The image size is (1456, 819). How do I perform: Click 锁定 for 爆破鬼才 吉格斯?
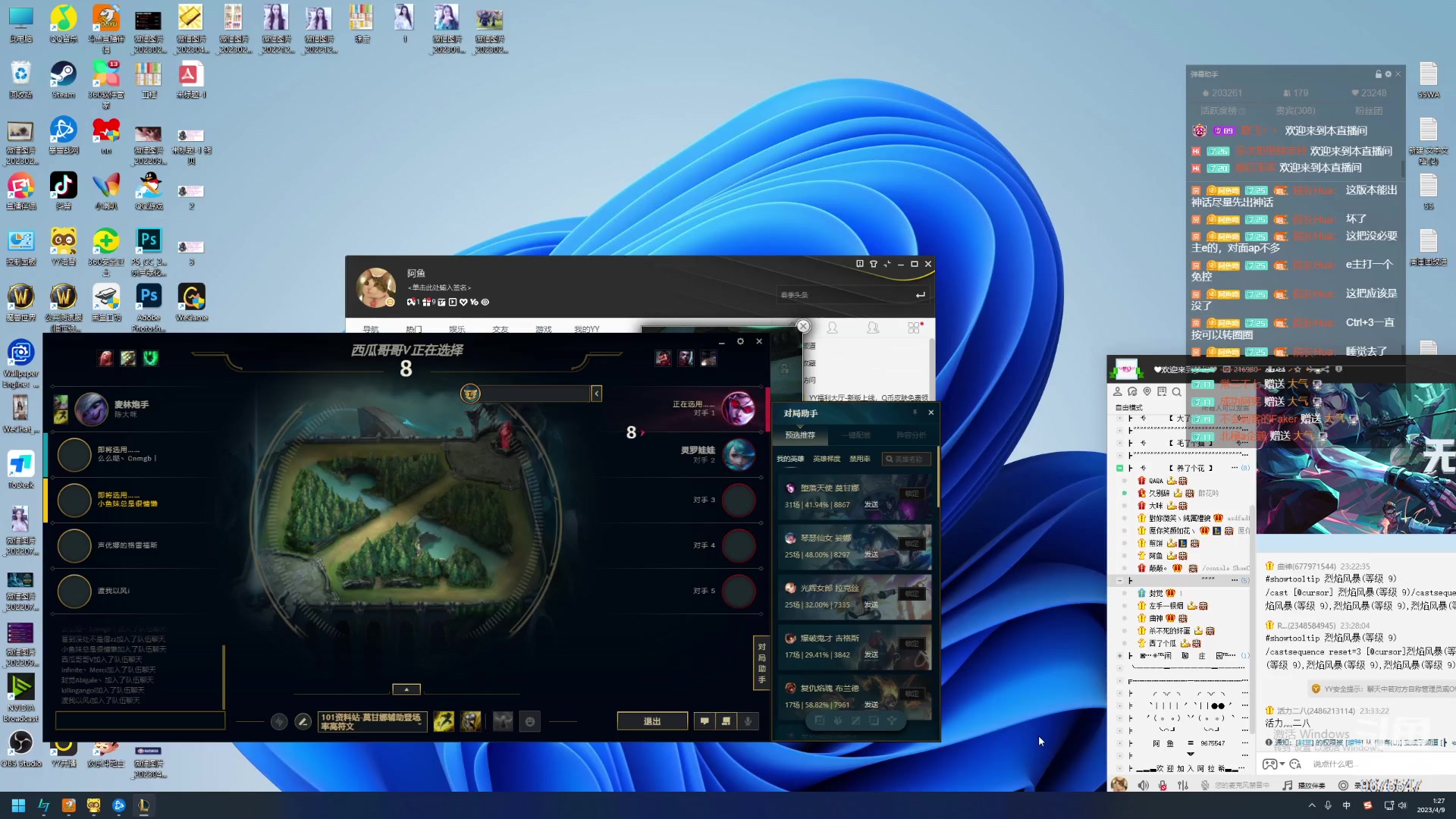912,644
